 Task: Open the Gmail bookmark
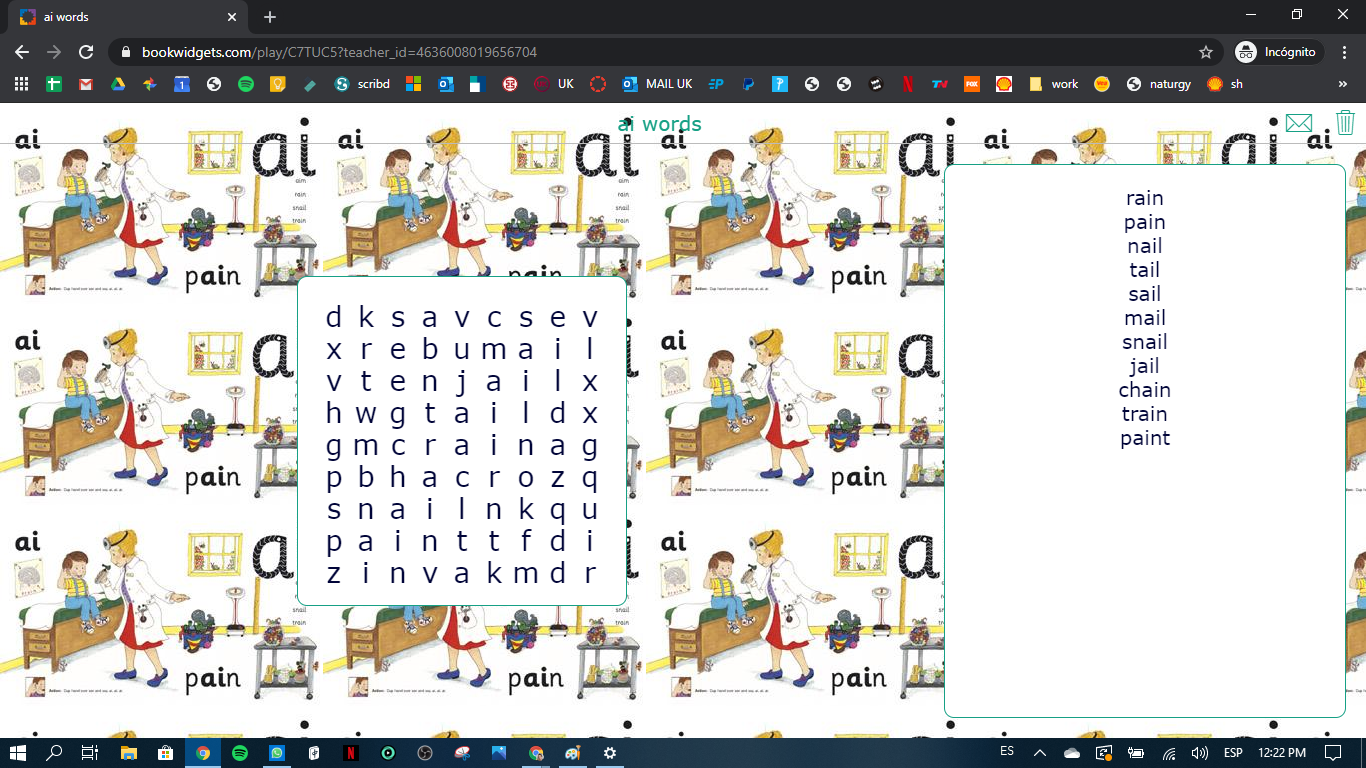tap(86, 84)
